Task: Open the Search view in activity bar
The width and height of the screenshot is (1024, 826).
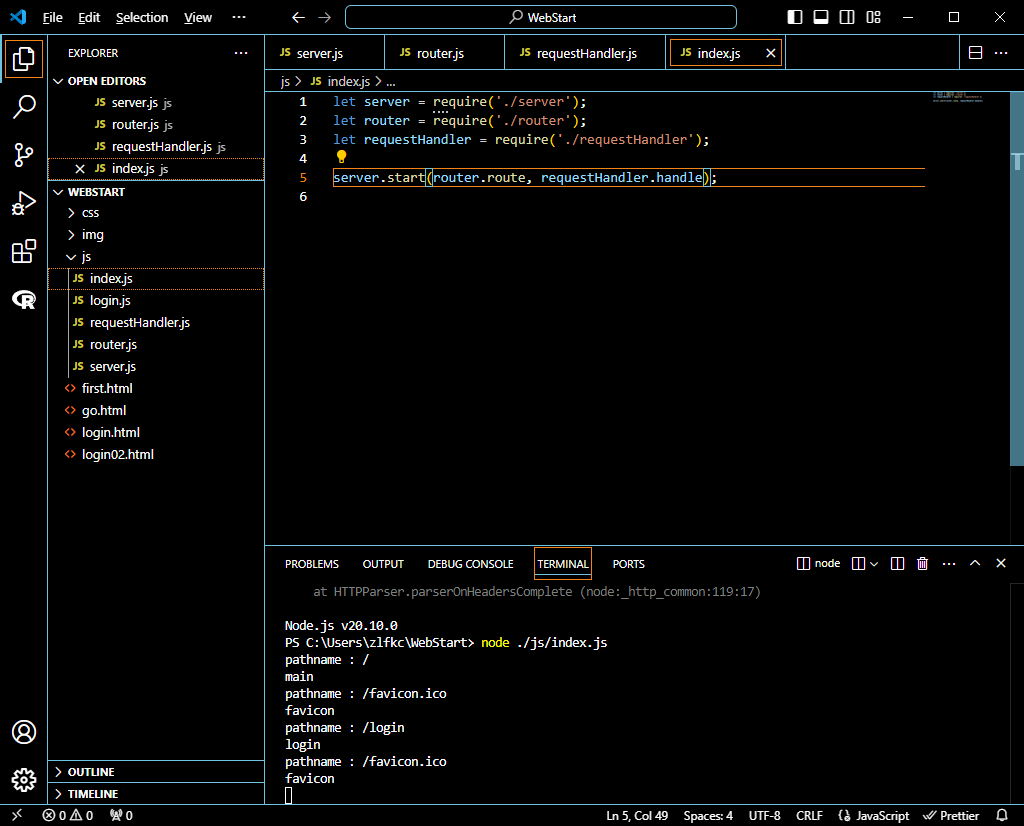Action: (x=24, y=106)
